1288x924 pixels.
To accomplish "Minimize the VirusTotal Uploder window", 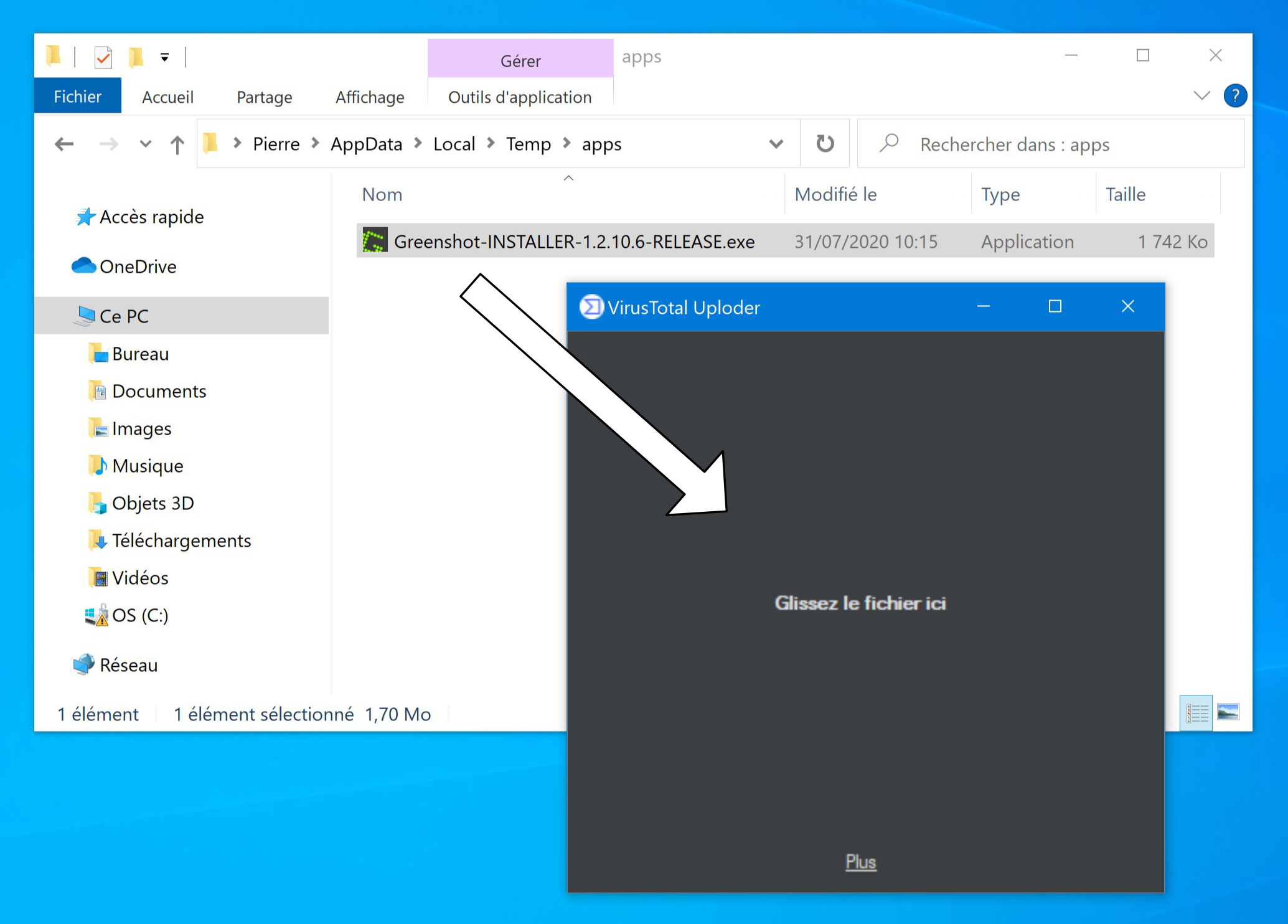I will [984, 306].
